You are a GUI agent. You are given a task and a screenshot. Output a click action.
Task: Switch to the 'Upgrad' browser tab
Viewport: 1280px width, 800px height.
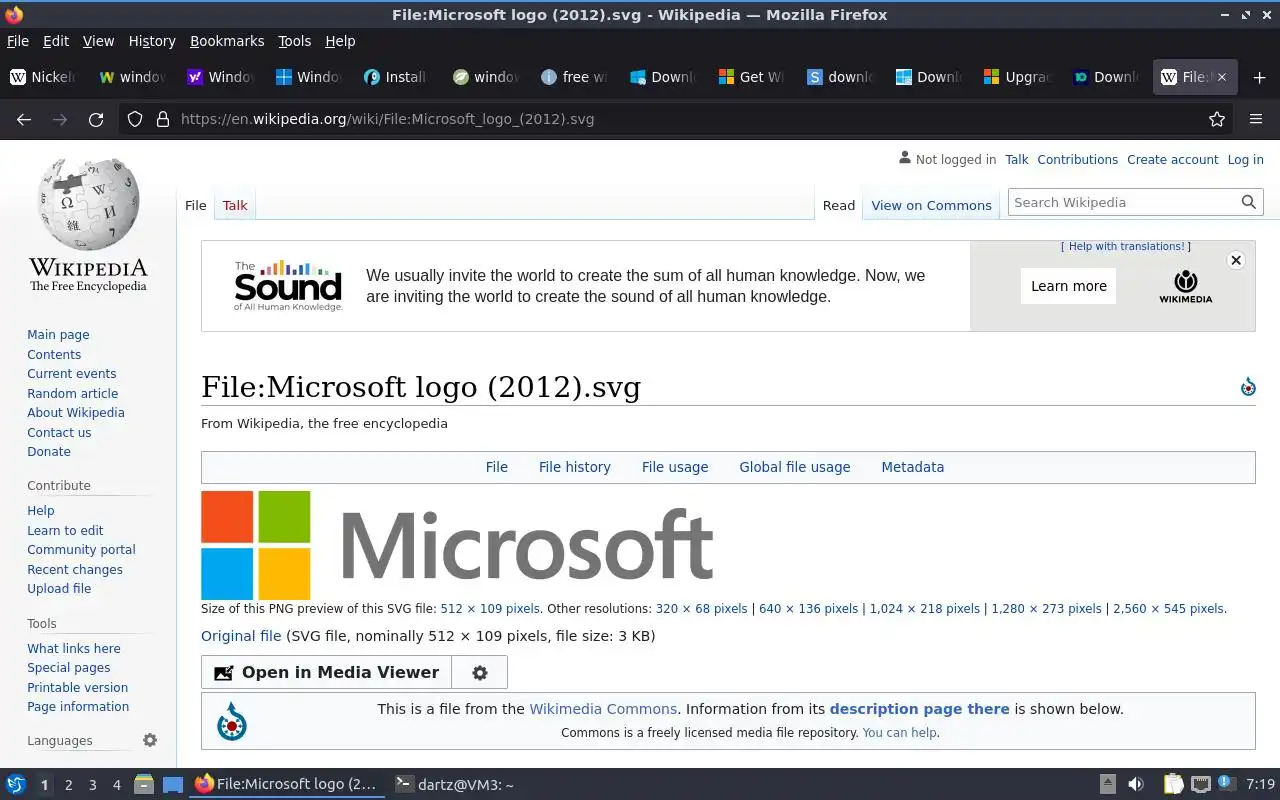pos(1018,77)
